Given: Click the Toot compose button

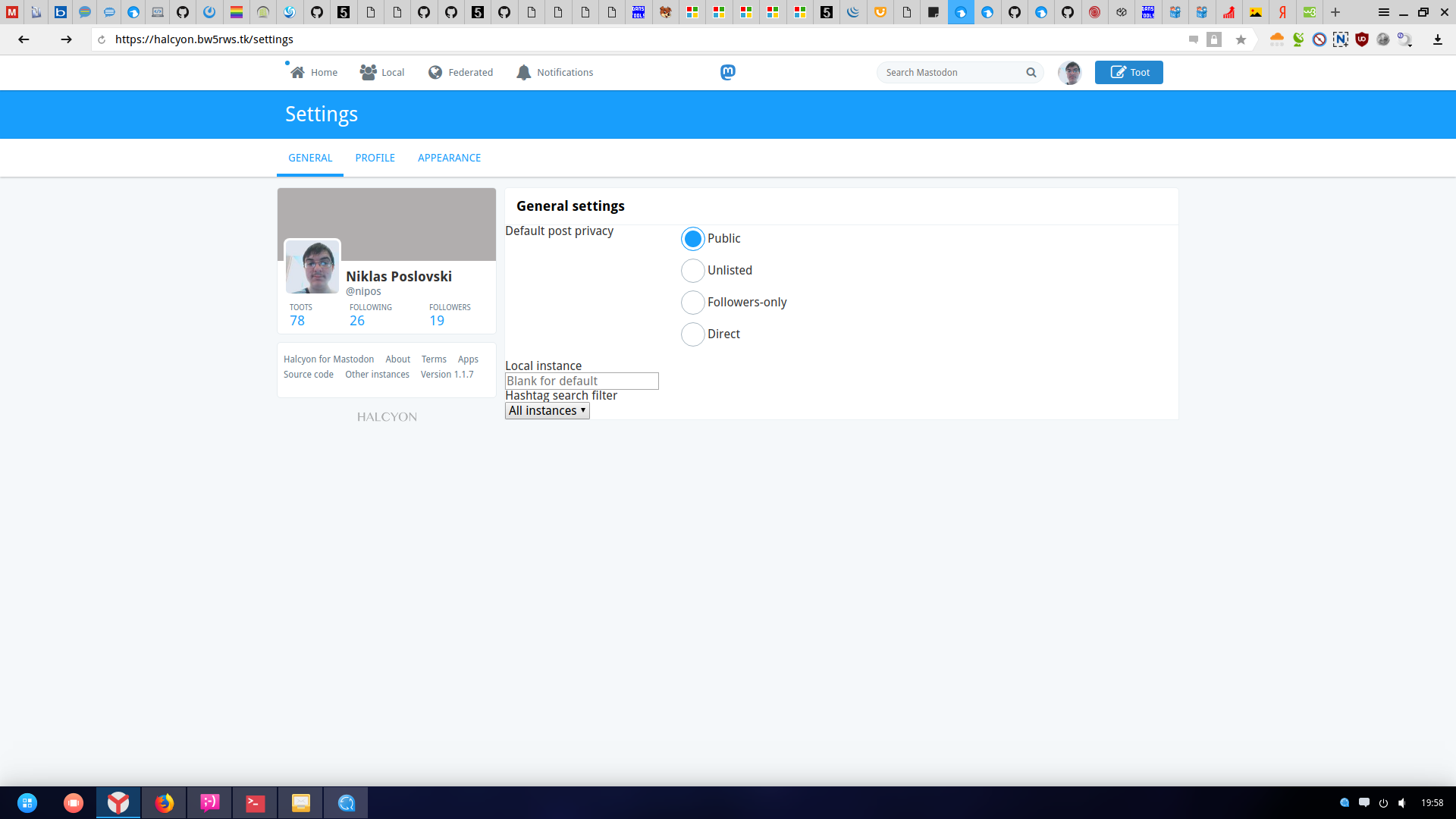Looking at the screenshot, I should (x=1128, y=72).
